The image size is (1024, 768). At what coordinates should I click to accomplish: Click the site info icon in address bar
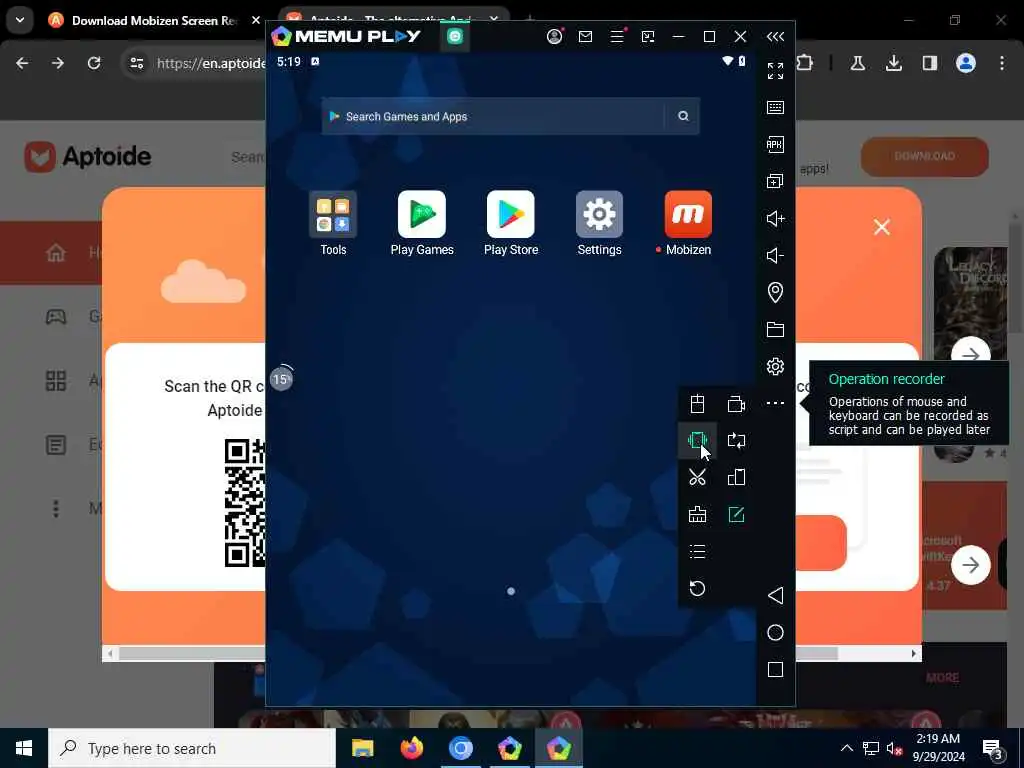click(136, 63)
